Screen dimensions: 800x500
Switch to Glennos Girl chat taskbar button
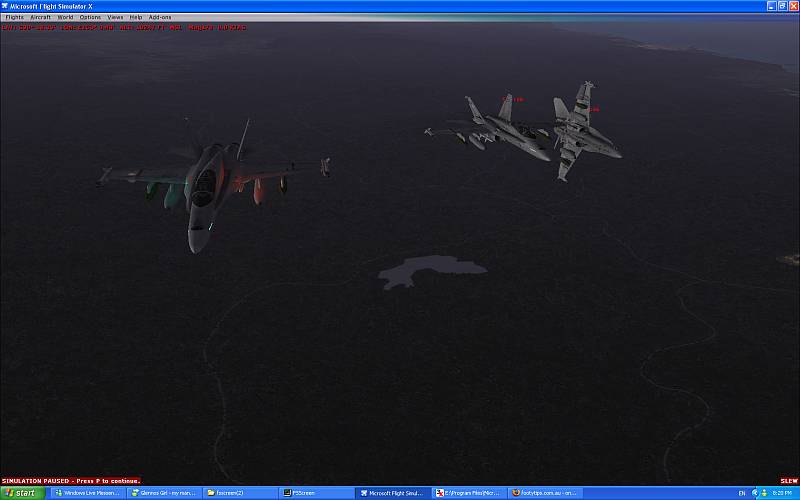[163, 493]
